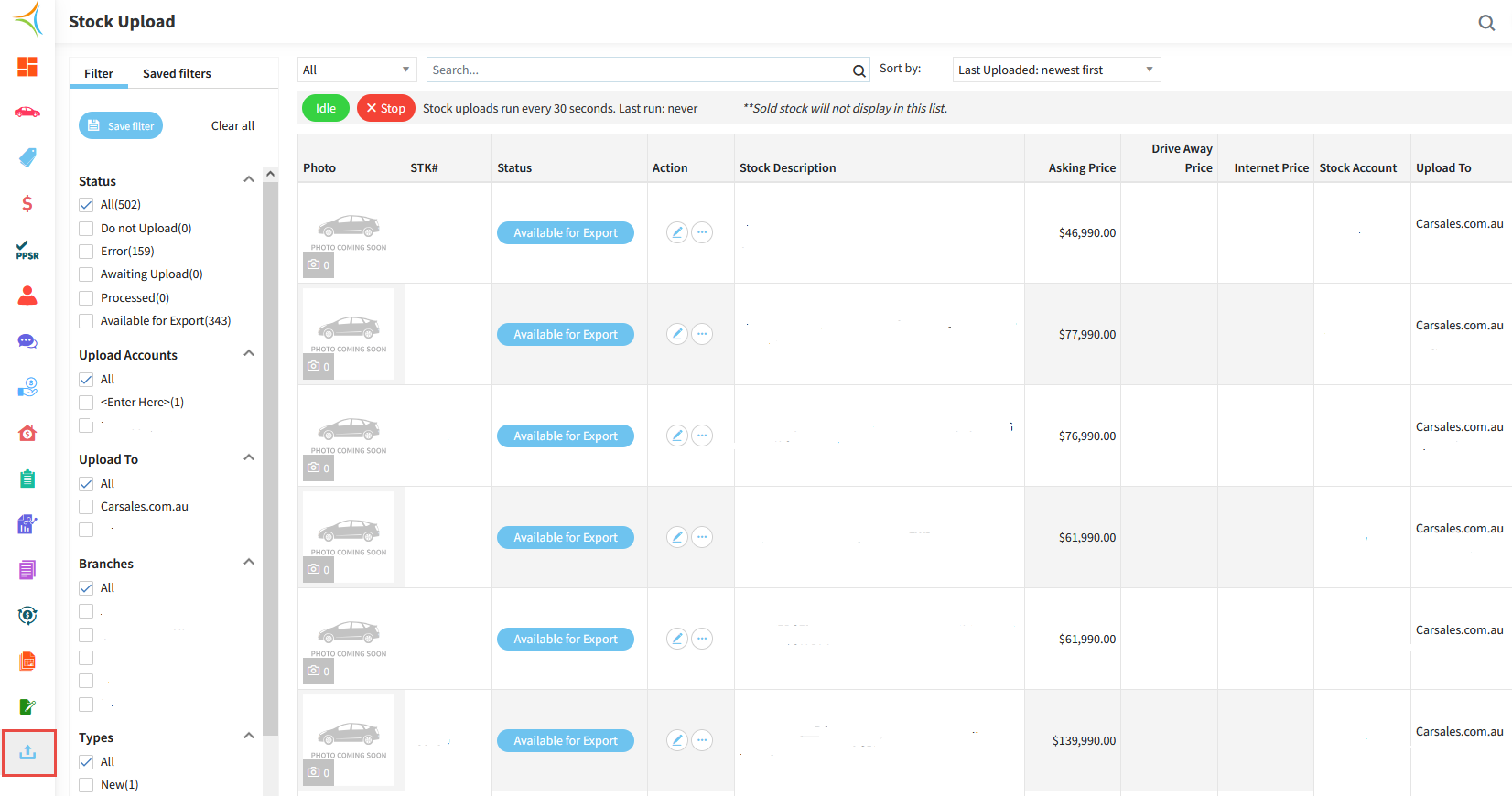Click the Clear all link

coord(232,125)
